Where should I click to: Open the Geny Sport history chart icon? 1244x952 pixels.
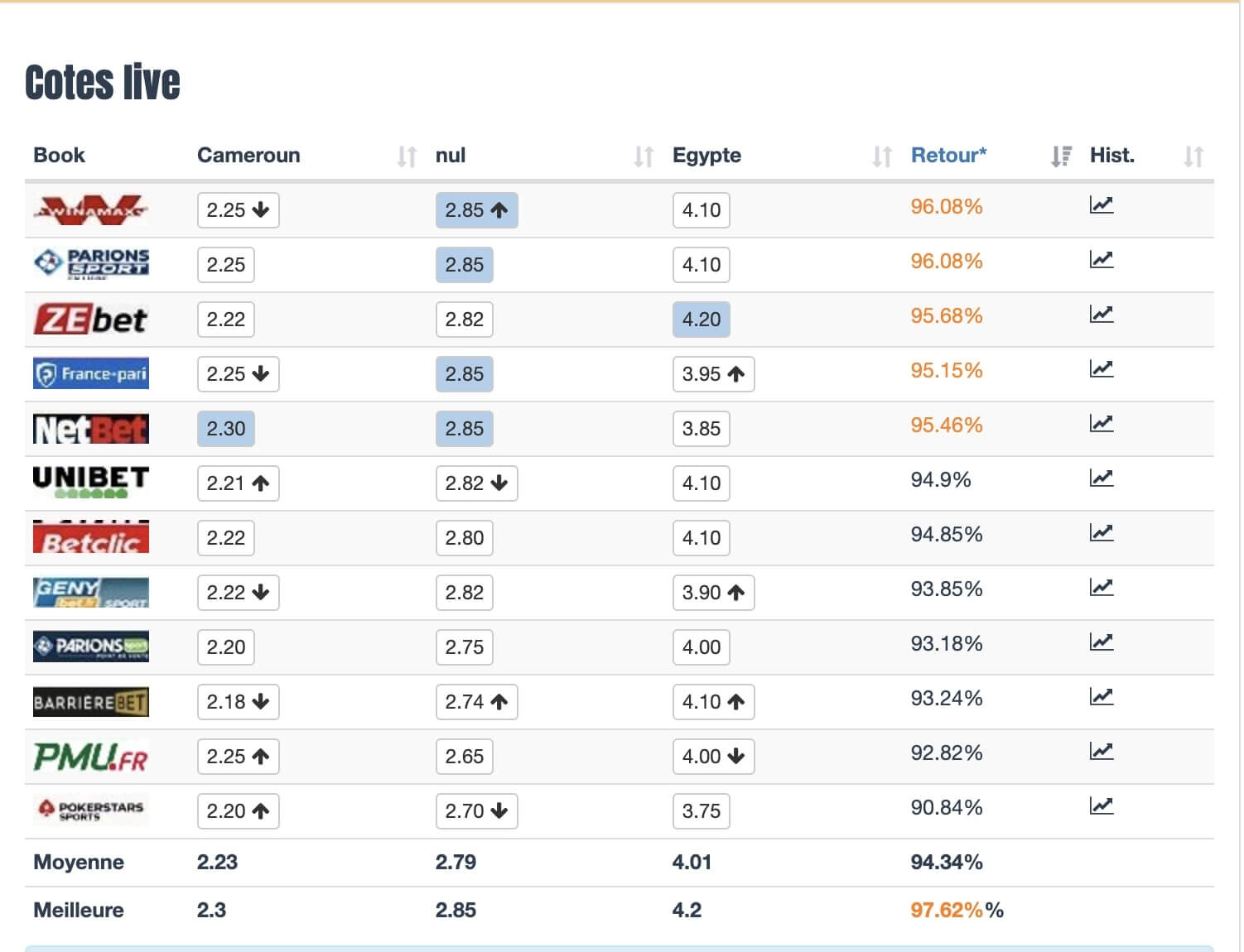1101,587
